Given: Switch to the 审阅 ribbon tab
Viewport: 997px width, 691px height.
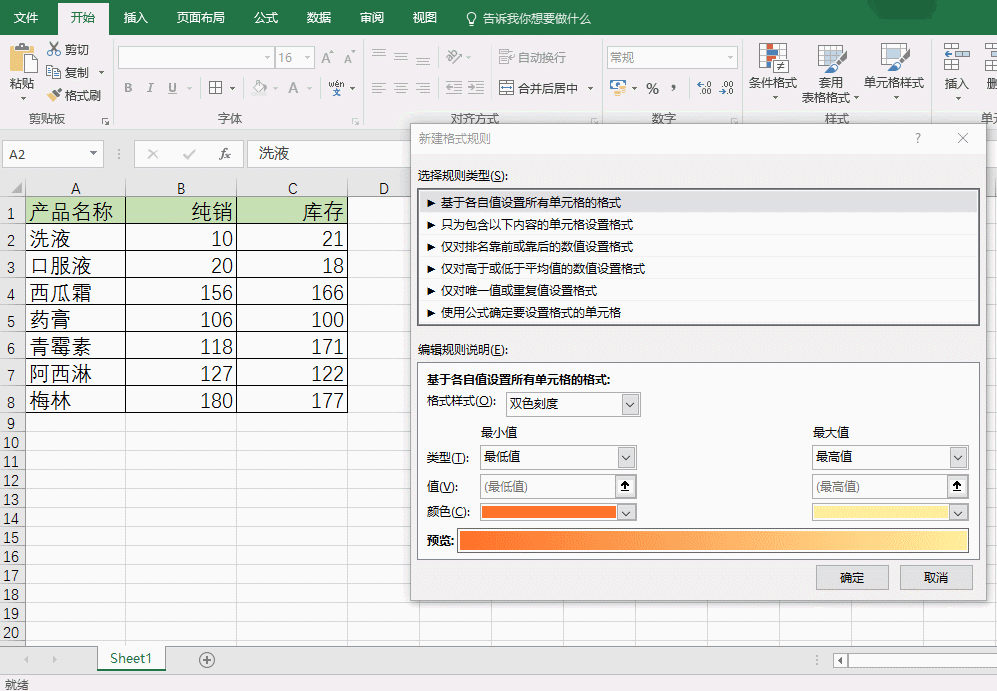Looking at the screenshot, I should click(x=372, y=18).
